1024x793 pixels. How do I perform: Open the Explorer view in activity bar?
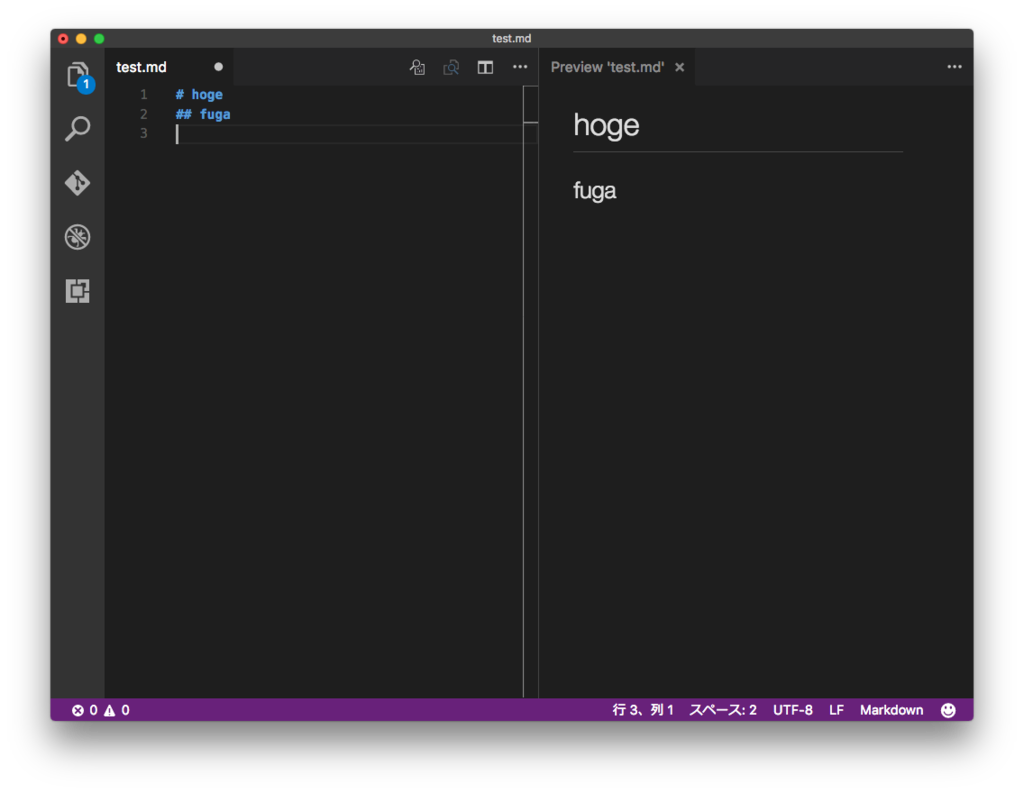coord(78,76)
